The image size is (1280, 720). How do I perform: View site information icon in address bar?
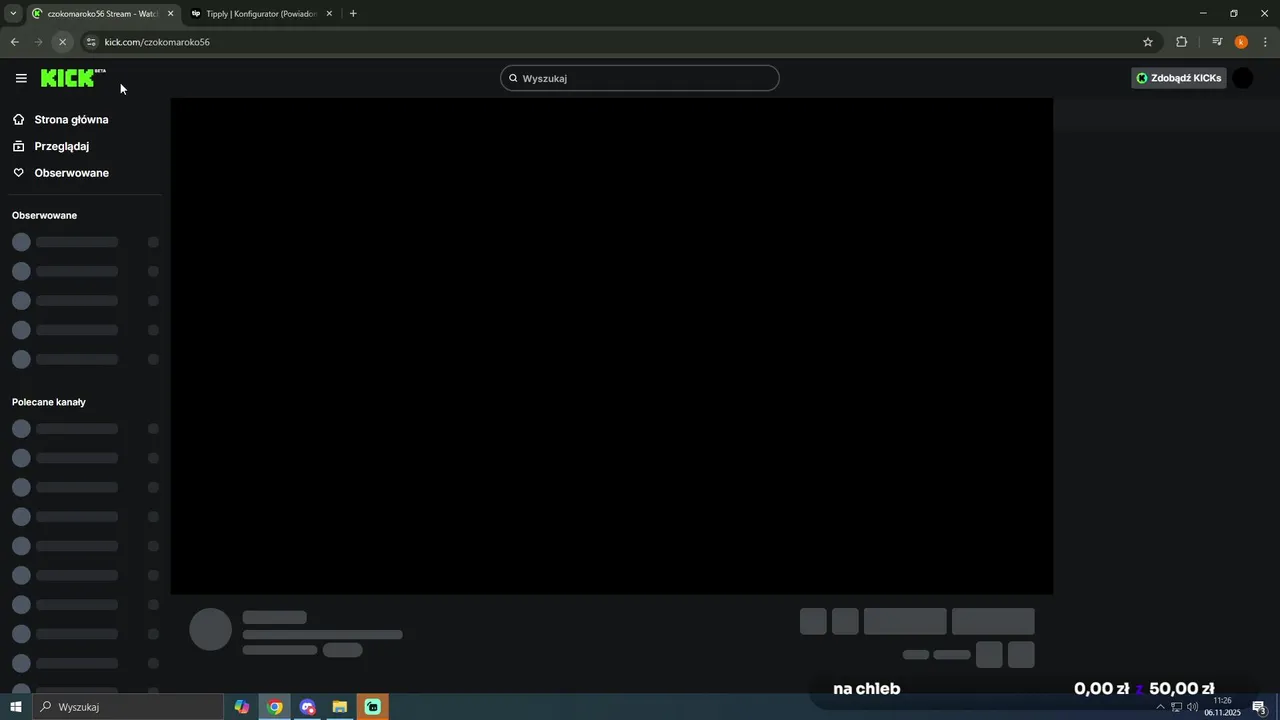tap(91, 42)
